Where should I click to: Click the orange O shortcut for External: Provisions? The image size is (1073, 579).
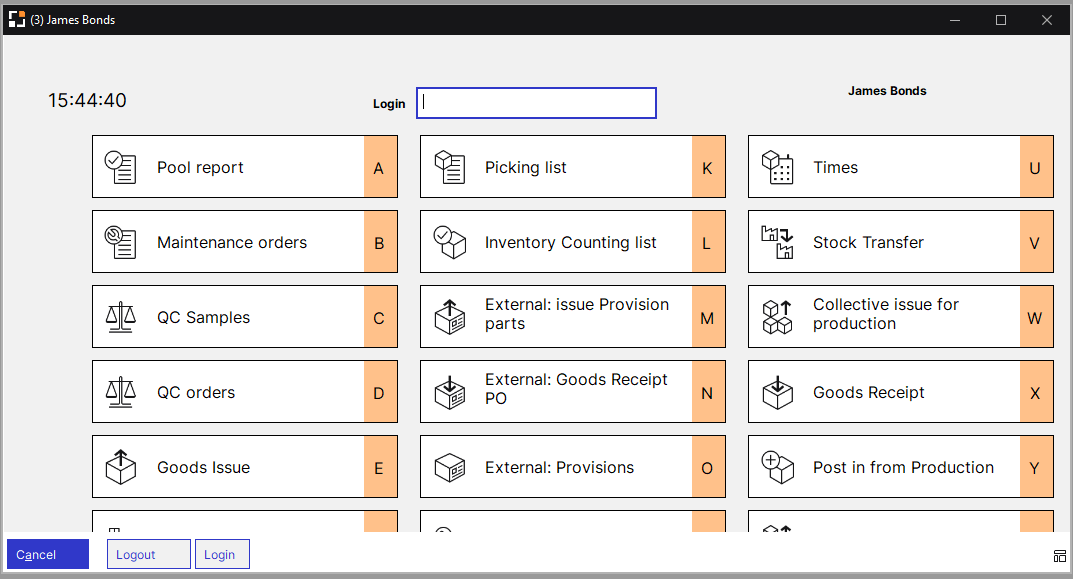[x=707, y=467]
